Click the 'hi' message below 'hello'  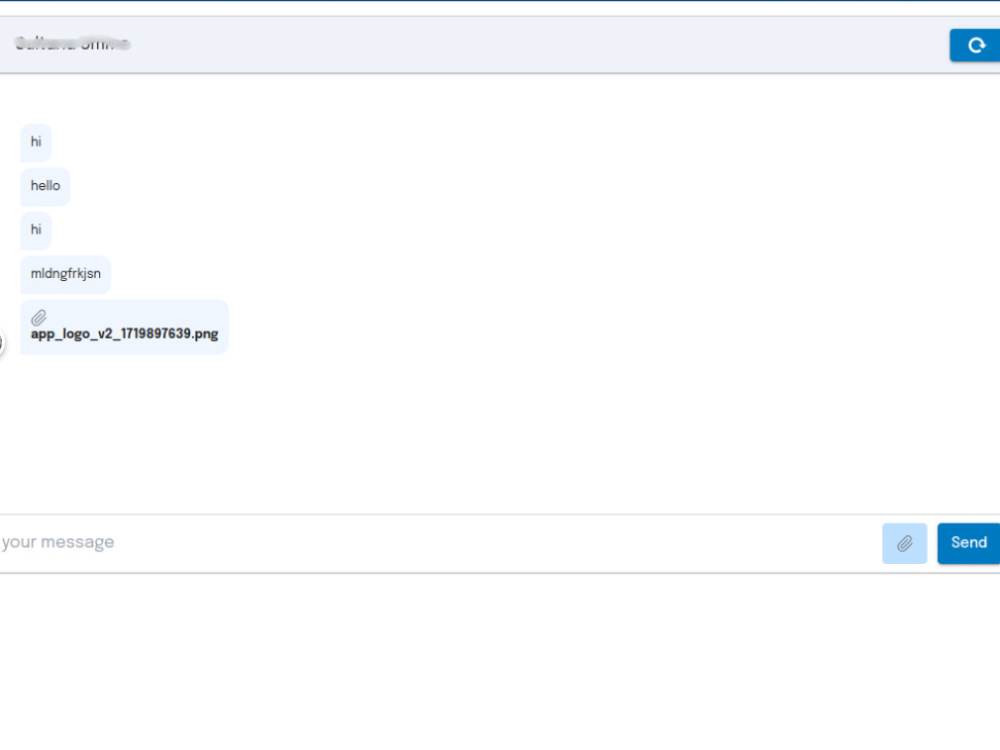pyautogui.click(x=36, y=230)
